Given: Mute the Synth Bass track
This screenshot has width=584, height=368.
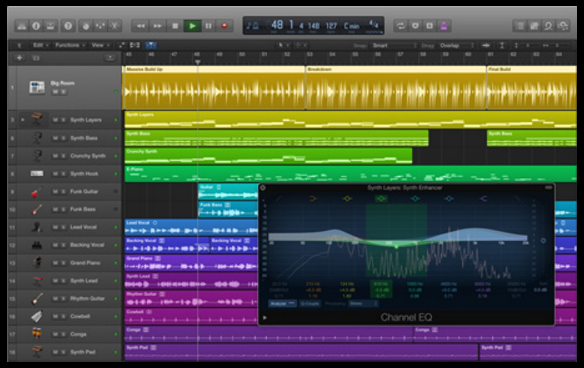Looking at the screenshot, I should pyautogui.click(x=55, y=138).
